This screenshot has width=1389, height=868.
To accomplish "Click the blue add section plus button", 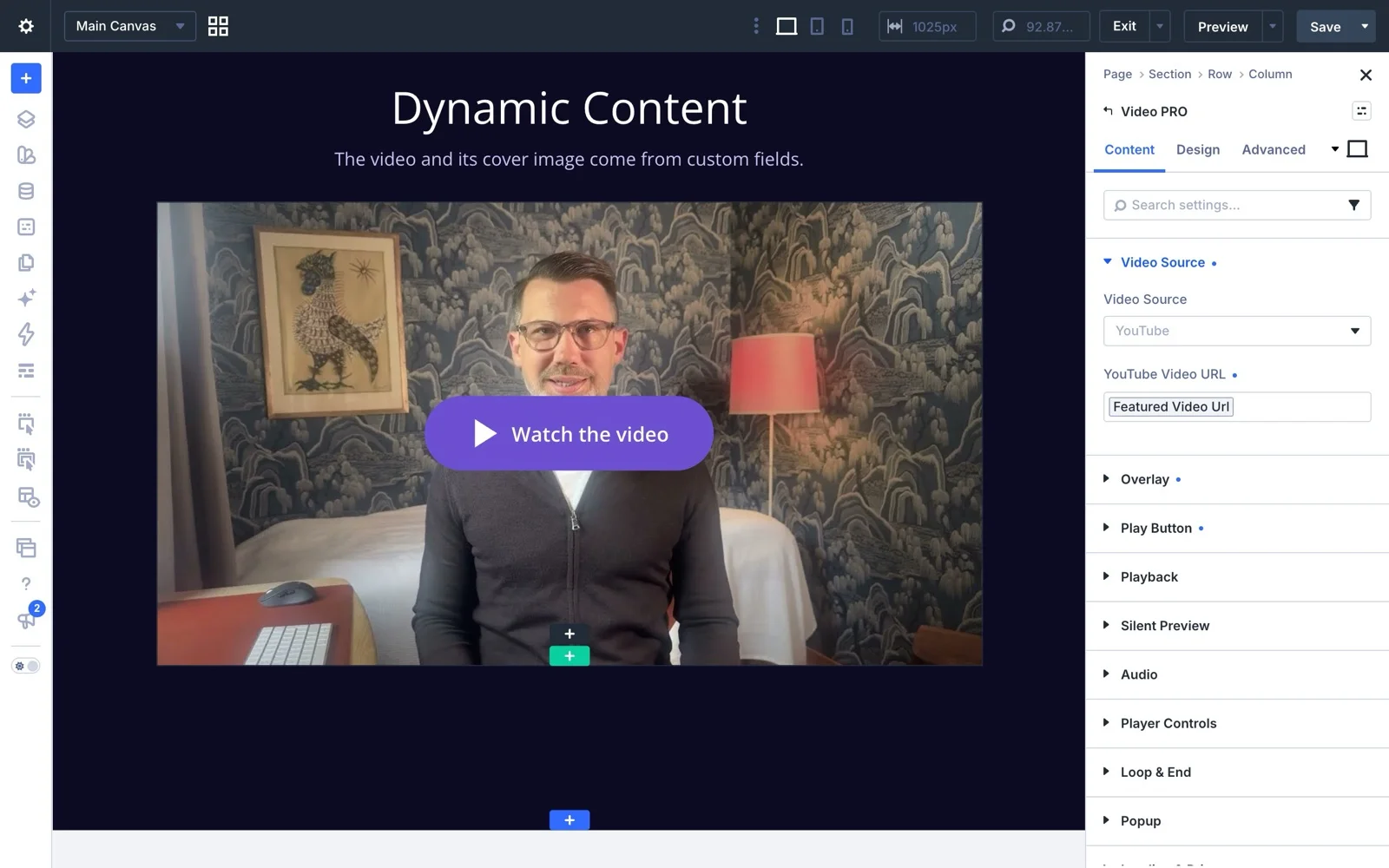I will tap(569, 819).
